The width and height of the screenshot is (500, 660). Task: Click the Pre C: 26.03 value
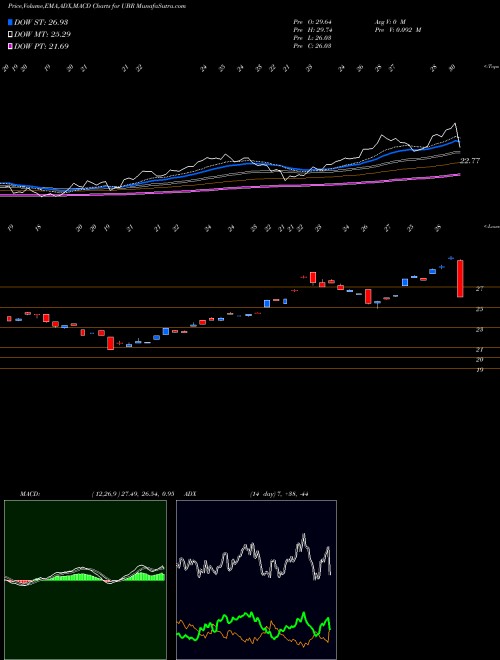point(312,46)
